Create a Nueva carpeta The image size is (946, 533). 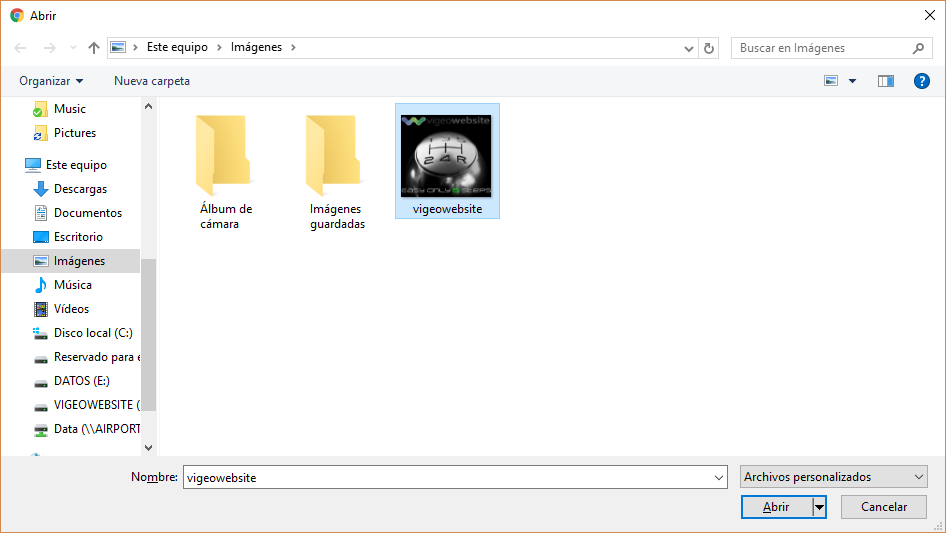pos(151,81)
